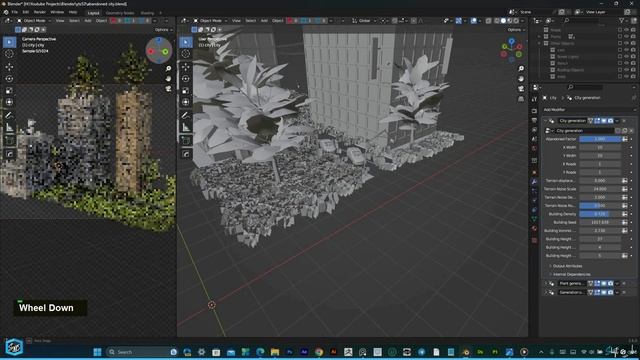Remove the City generation modifier
Image resolution: width=640 pixels, height=360 pixels.
coord(624,121)
